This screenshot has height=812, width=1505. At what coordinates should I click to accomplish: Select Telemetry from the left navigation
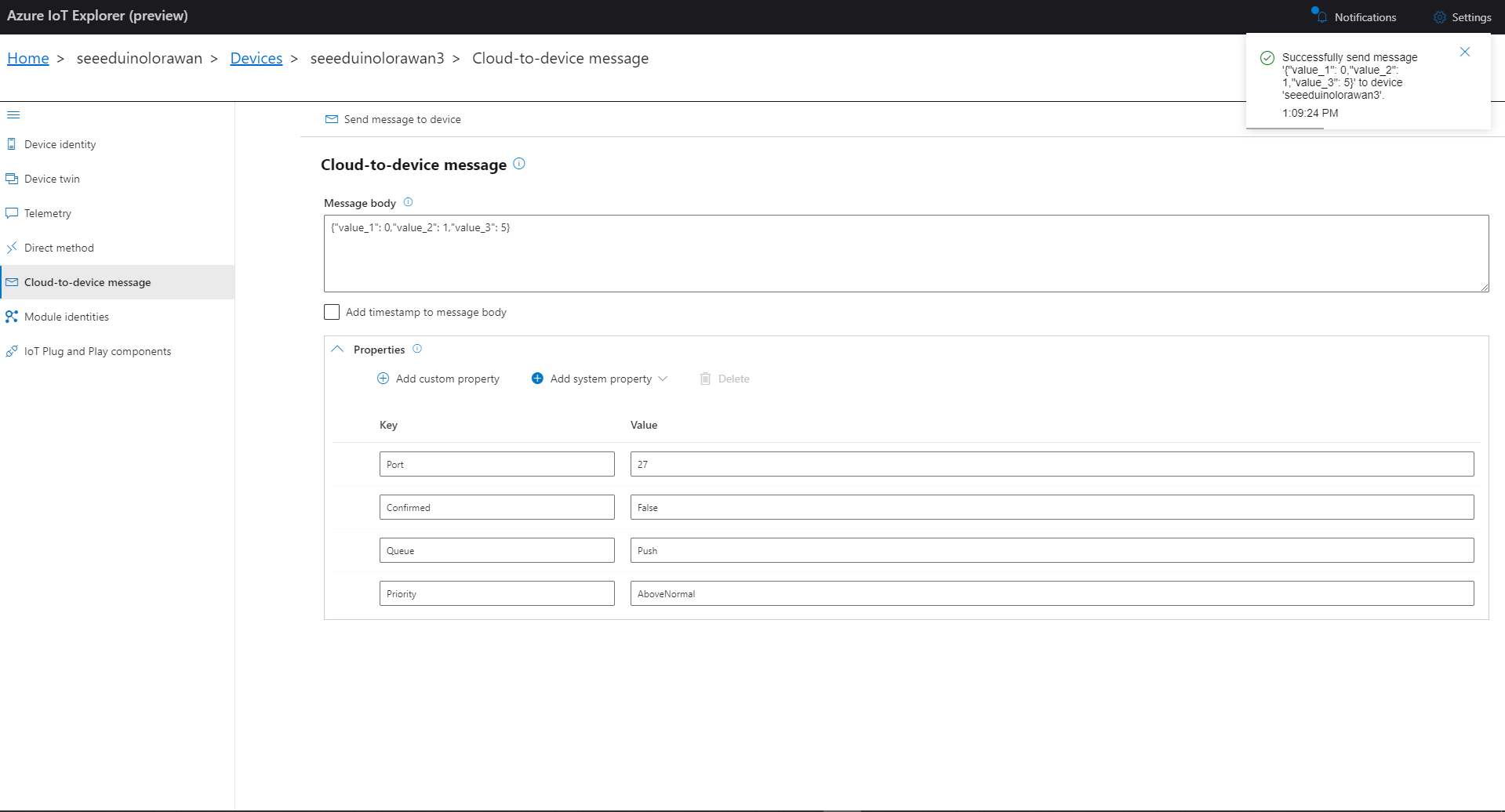click(47, 213)
